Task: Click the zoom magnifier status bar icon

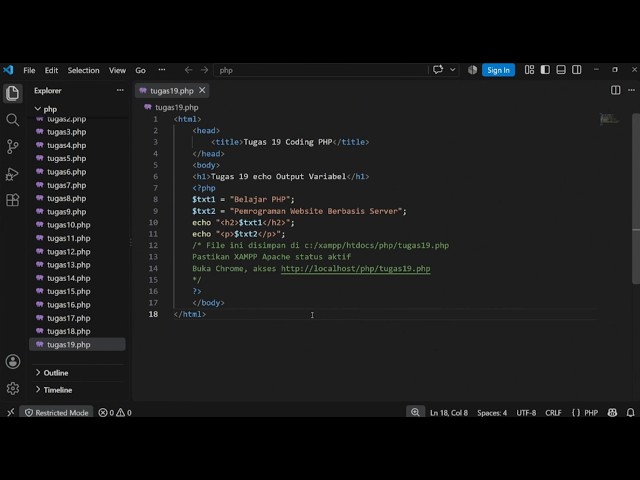Action: [x=415, y=412]
